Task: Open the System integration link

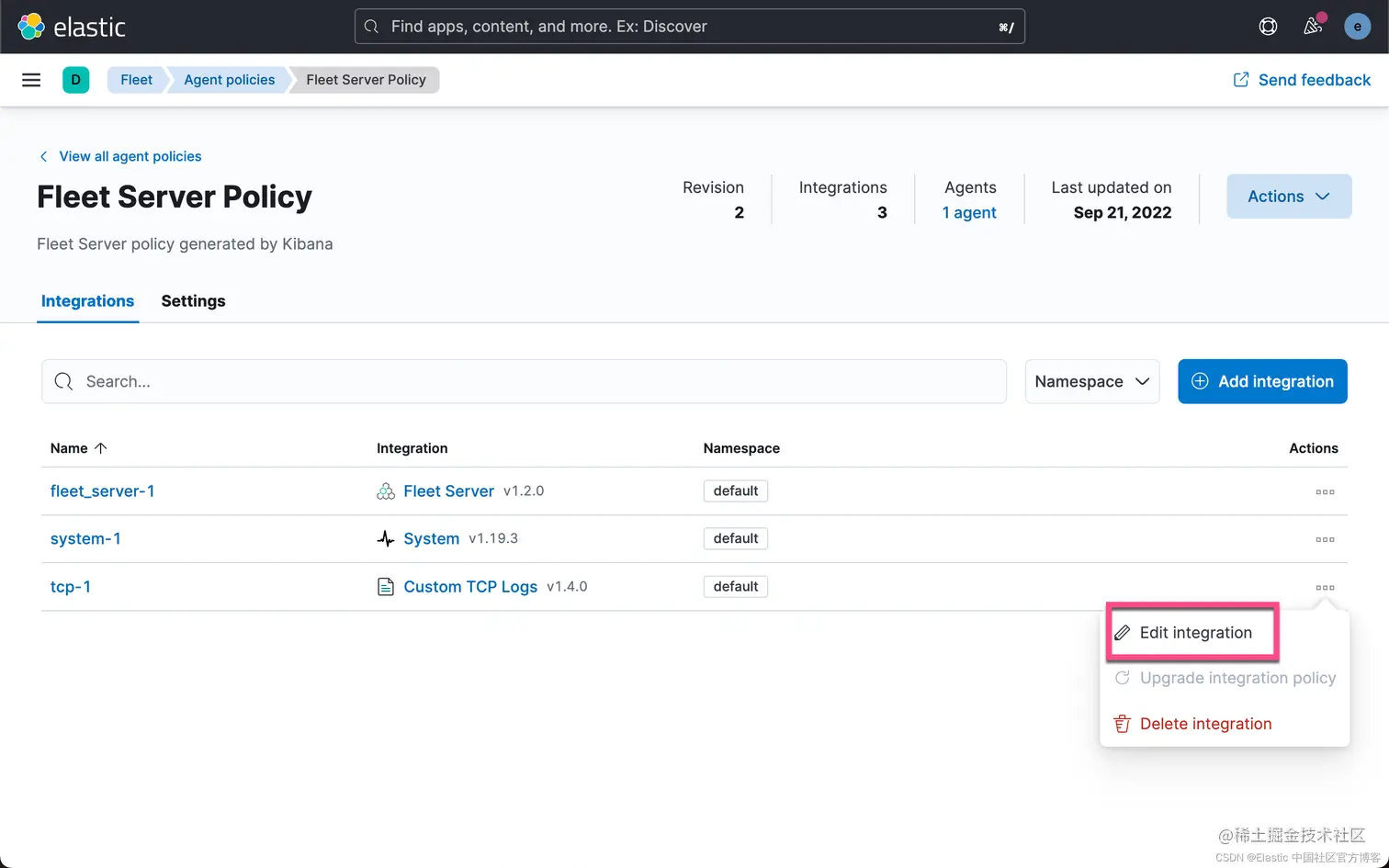Action: tap(431, 539)
